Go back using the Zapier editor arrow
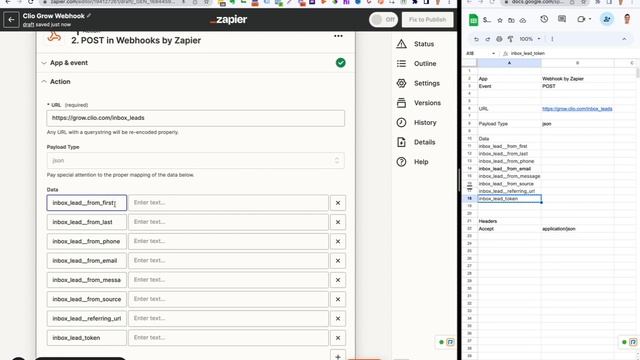640x360 pixels. (11, 20)
